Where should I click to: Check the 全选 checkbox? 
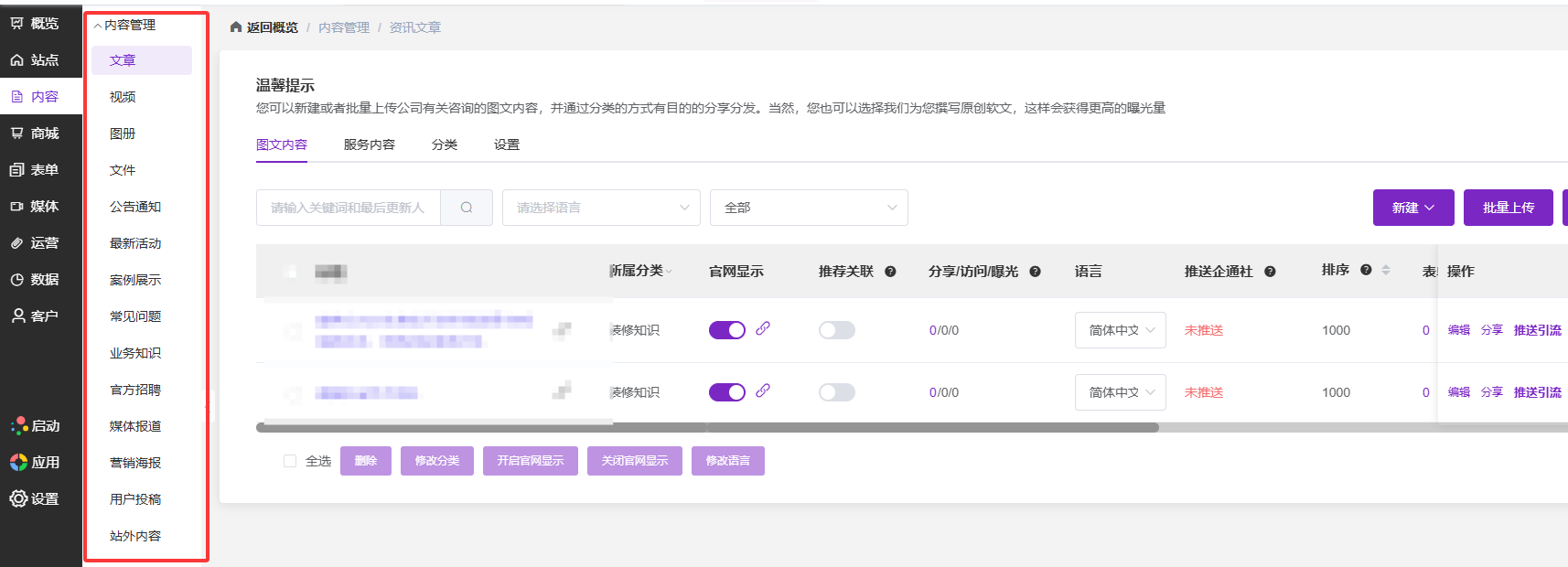coord(290,461)
